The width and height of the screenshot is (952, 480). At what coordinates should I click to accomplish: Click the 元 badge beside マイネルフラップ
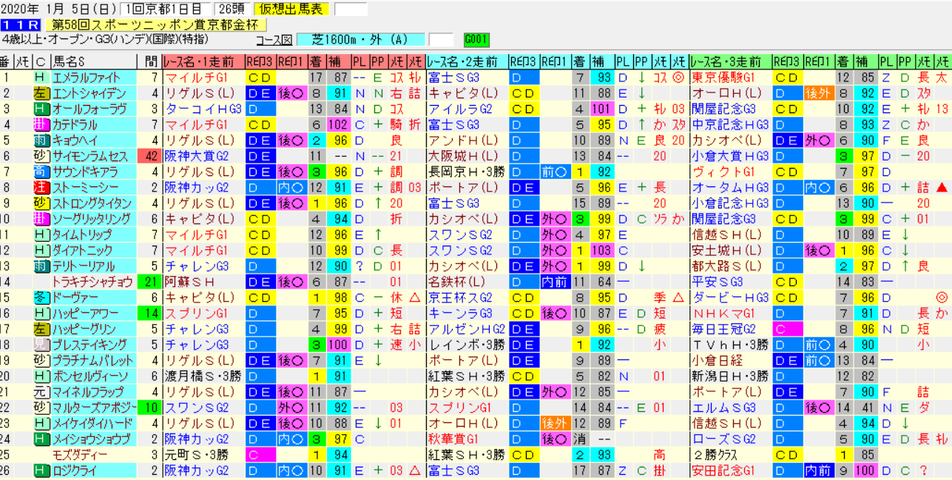41,391
